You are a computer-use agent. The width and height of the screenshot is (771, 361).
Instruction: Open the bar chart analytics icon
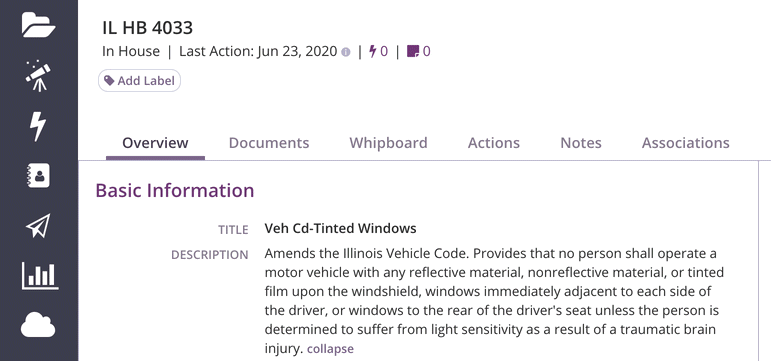click(x=40, y=276)
